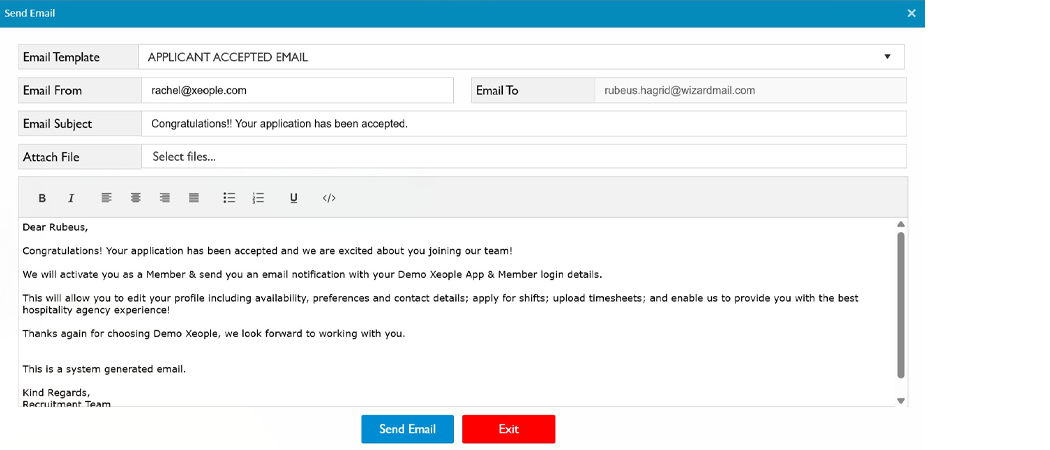Click the 'We will activate you' paragraph
The width and height of the screenshot is (1050, 450).
point(313,275)
